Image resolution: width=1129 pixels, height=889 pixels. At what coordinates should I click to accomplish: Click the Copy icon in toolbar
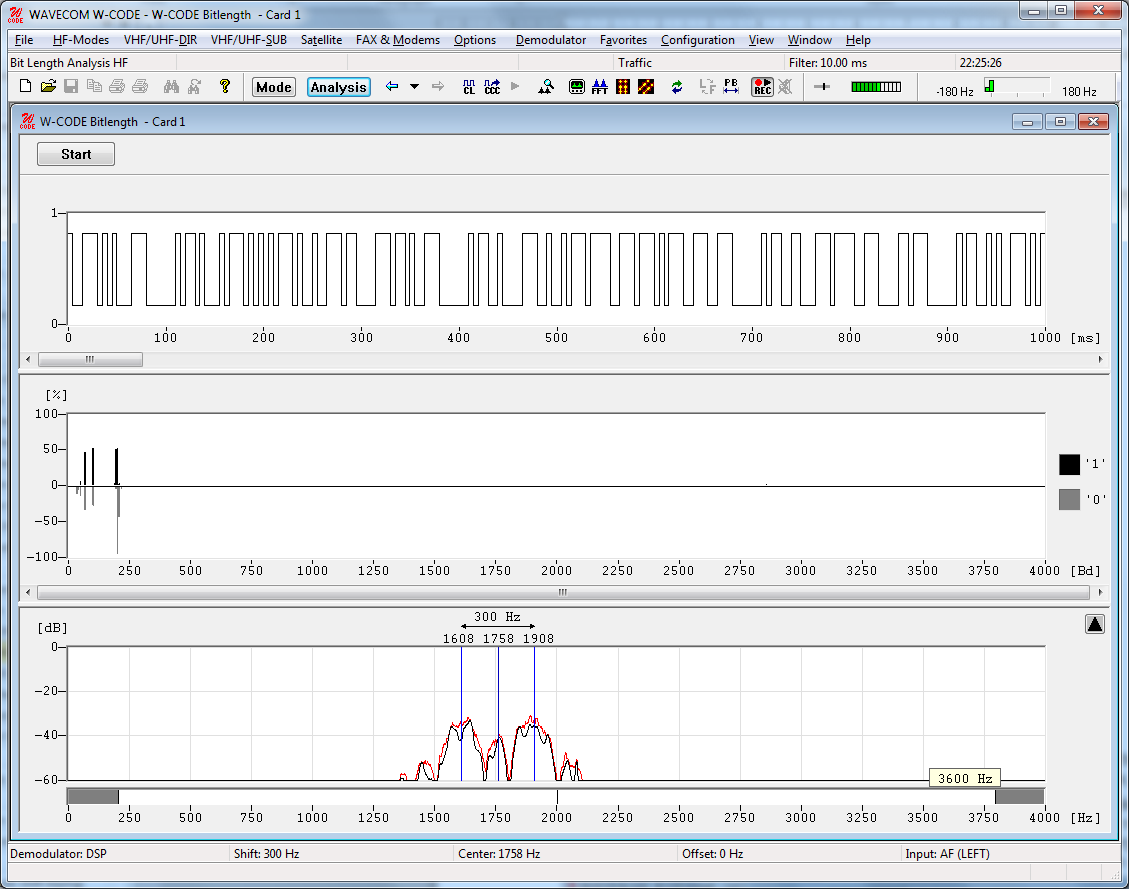coord(94,86)
